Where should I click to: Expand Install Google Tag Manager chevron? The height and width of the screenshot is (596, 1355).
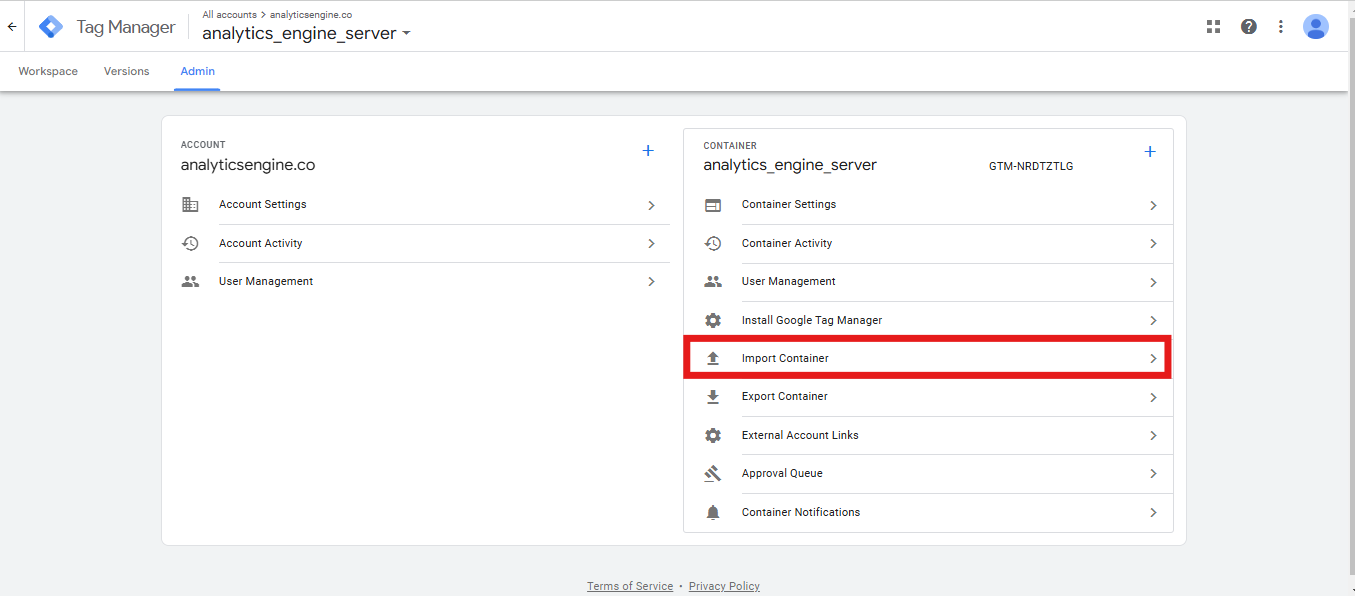(1153, 321)
